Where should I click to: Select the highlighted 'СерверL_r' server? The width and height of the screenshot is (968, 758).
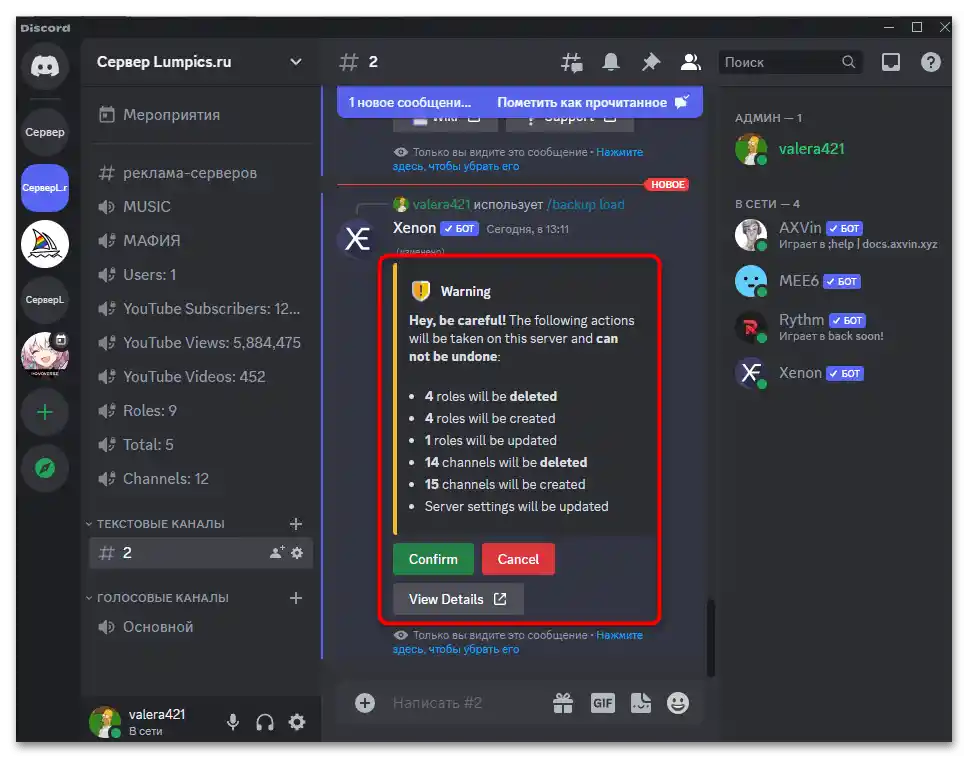(45, 188)
